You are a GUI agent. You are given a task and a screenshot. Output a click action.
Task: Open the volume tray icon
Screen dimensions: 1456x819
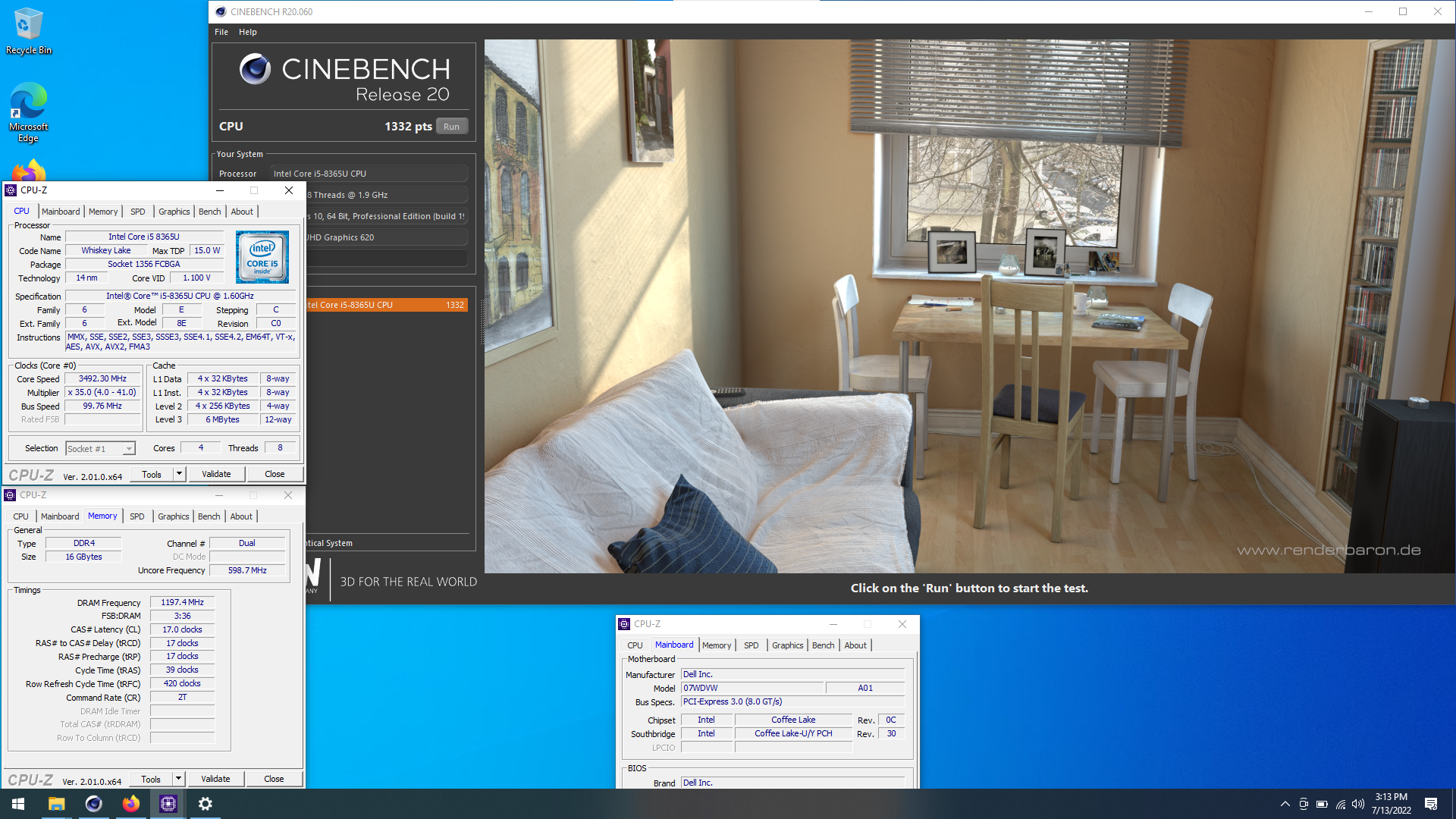[x=1358, y=805]
